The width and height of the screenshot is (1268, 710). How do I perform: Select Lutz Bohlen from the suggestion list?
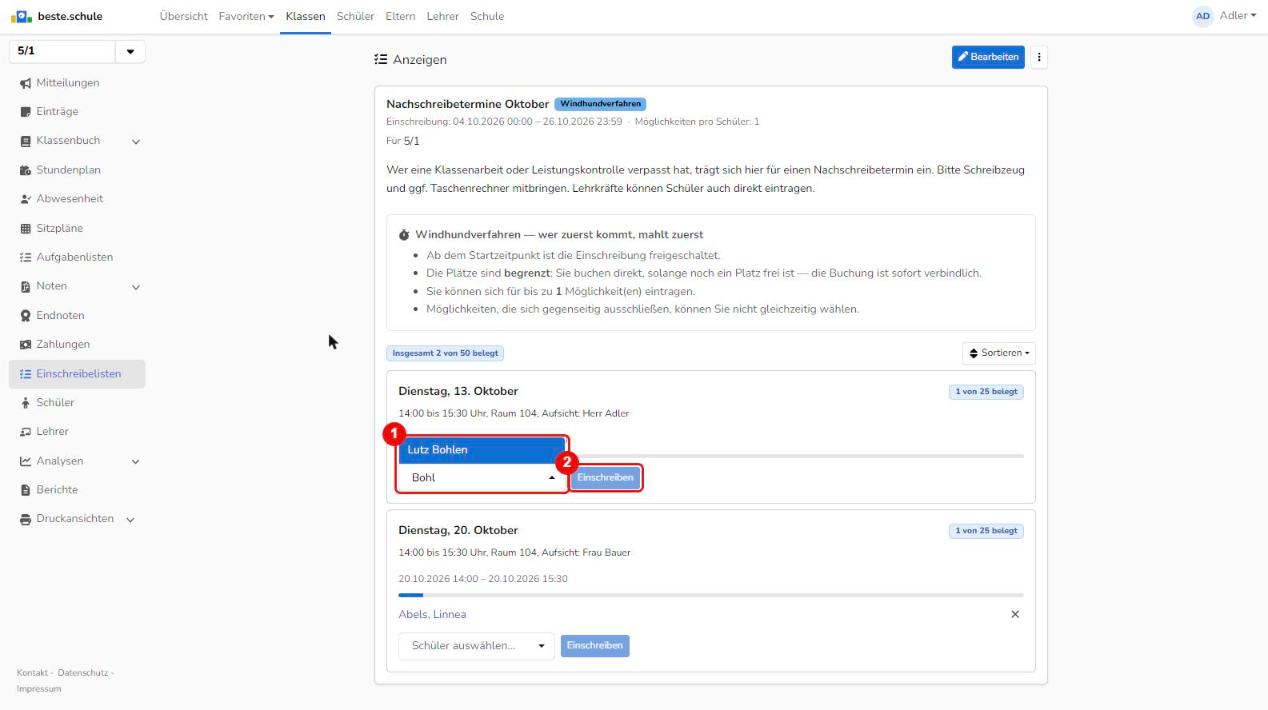point(481,450)
